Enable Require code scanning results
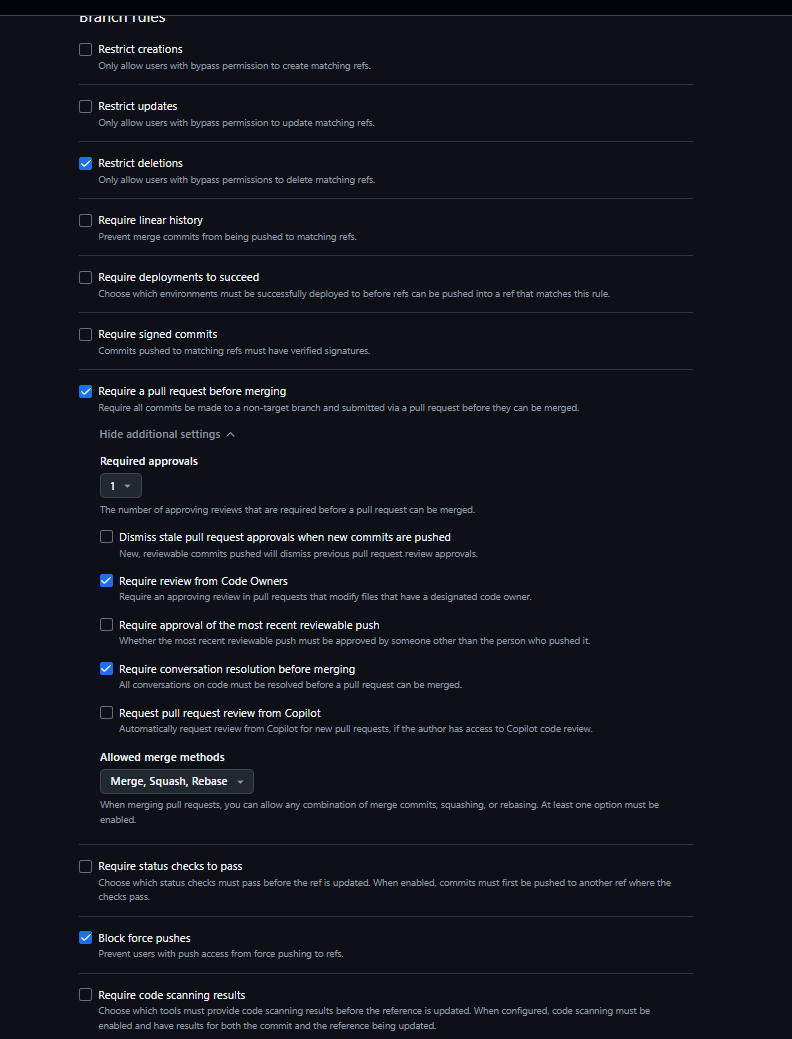 click(85, 995)
